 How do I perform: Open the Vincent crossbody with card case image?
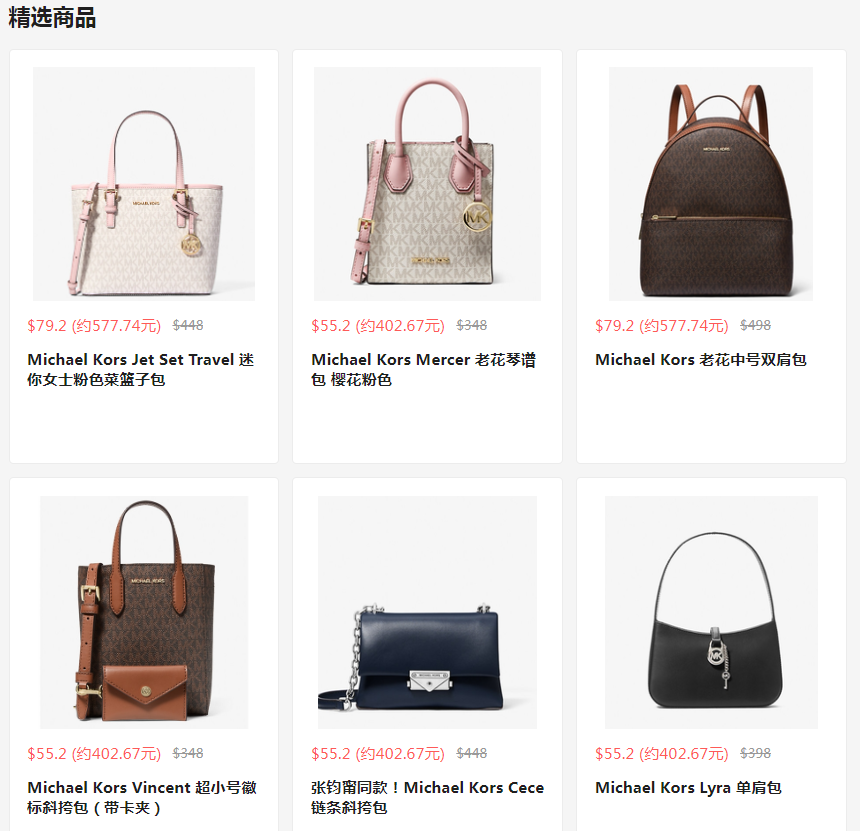tap(144, 612)
